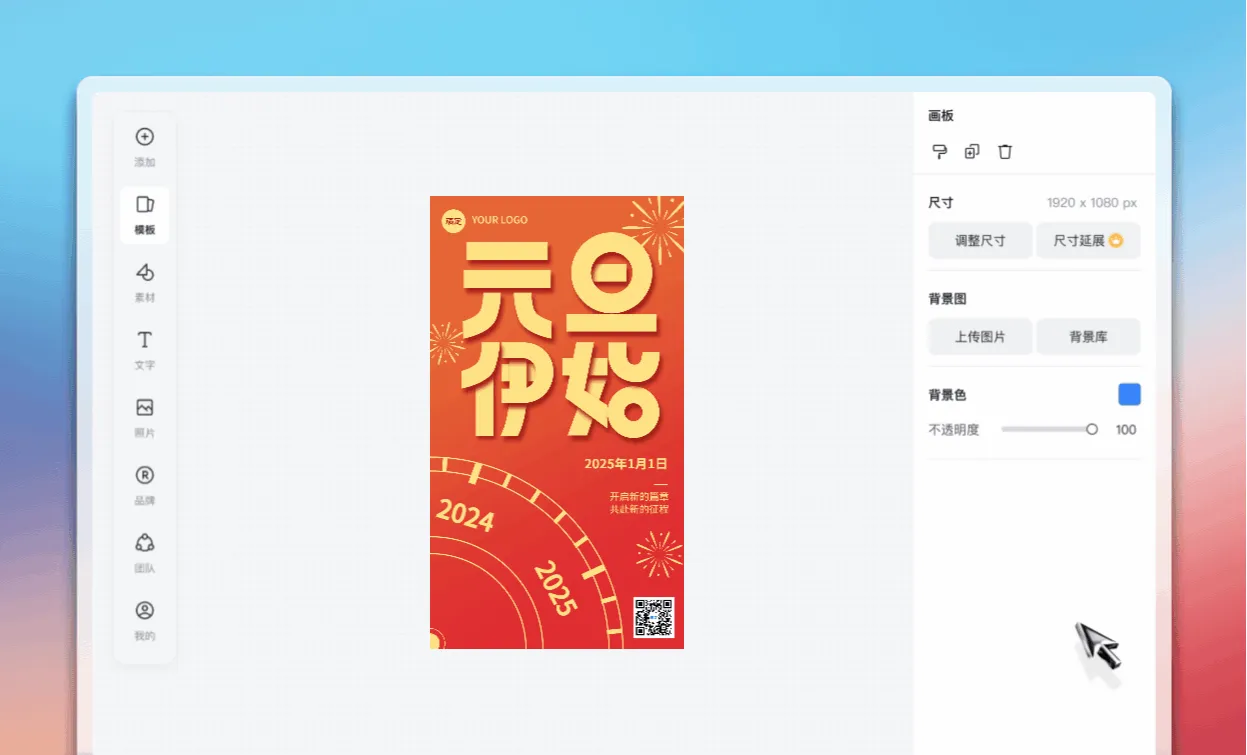Viewport: 1247px width, 755px height.
Task: Select the firework graphic near the QR code
Action: (660, 554)
